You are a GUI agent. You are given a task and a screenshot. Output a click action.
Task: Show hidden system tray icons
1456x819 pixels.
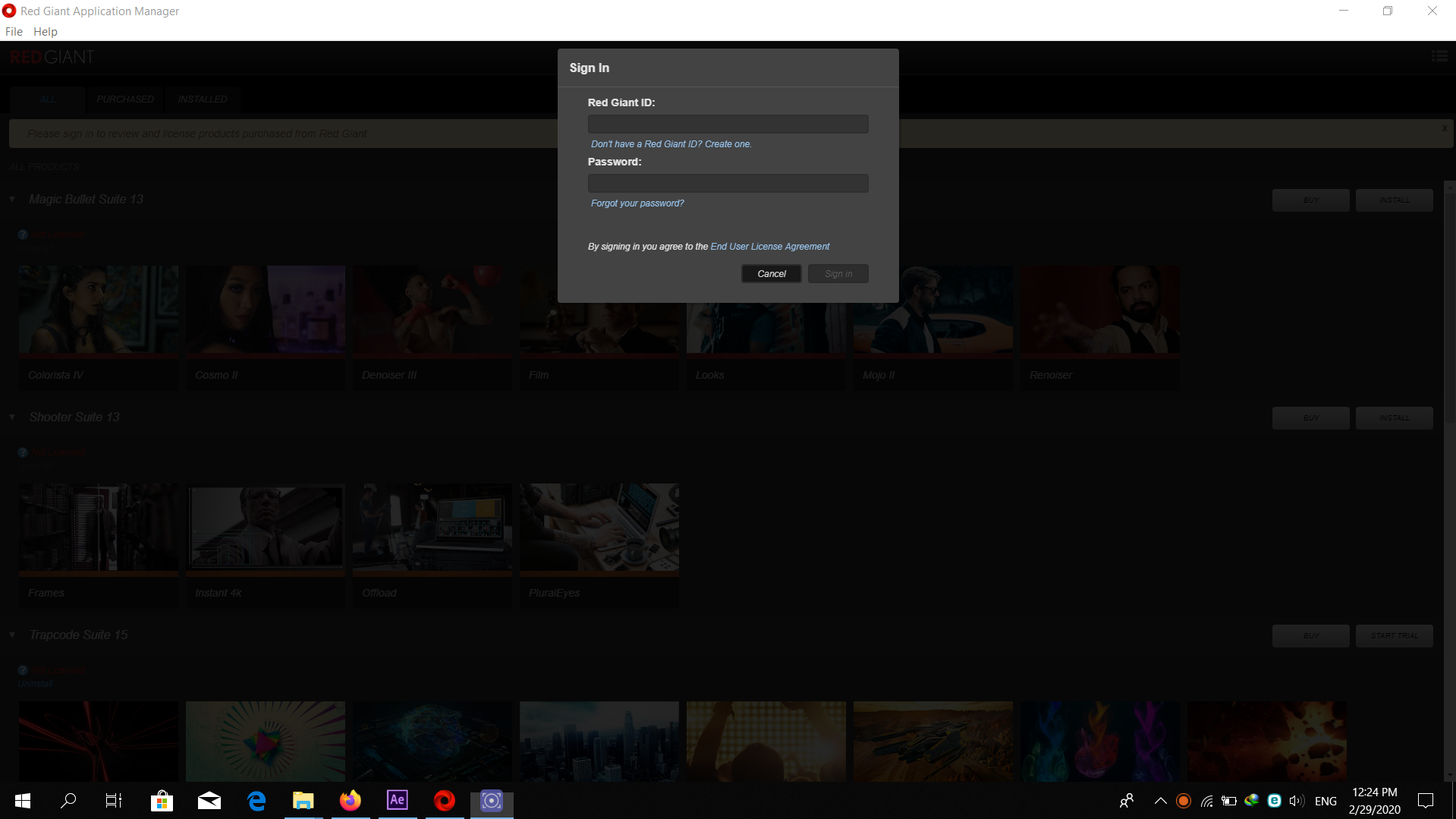[x=1160, y=801]
